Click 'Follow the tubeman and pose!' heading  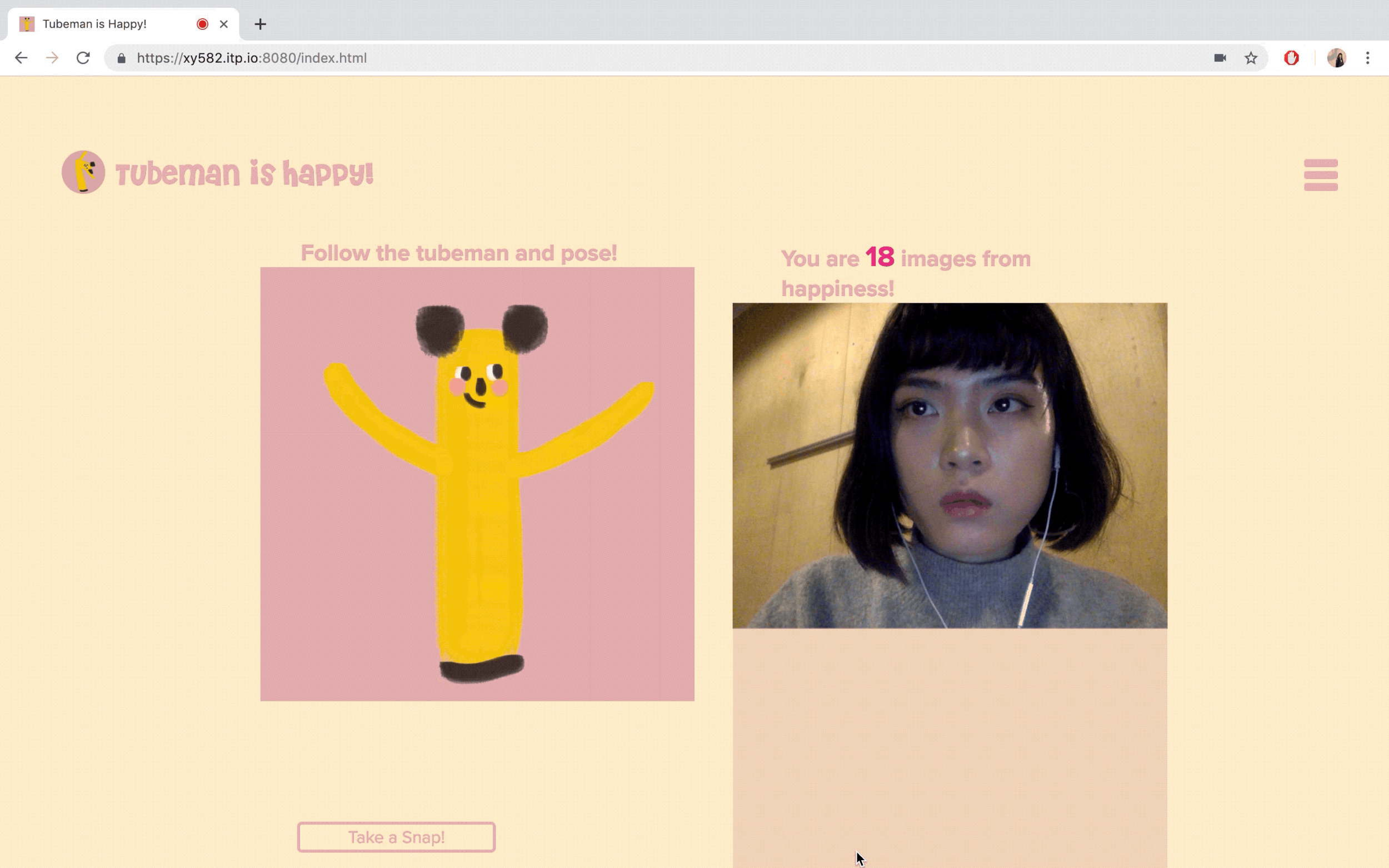tap(459, 253)
